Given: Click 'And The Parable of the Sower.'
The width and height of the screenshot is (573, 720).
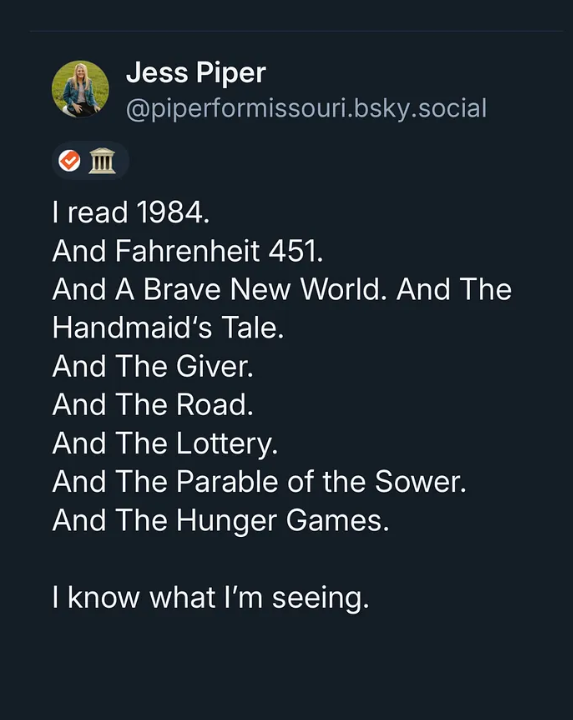Looking at the screenshot, I should tap(259, 482).
